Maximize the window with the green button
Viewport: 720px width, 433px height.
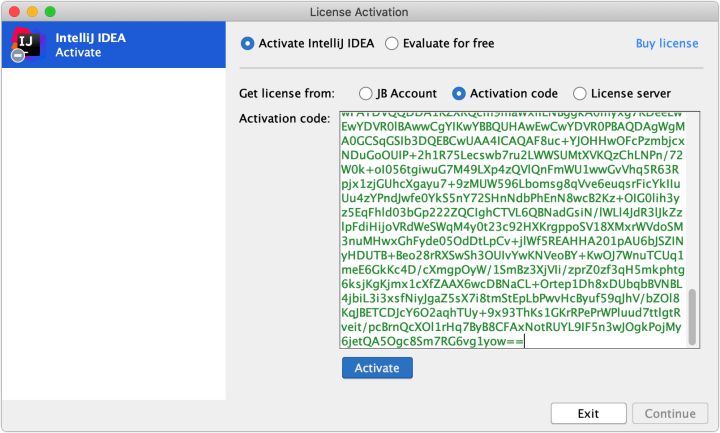[49, 11]
